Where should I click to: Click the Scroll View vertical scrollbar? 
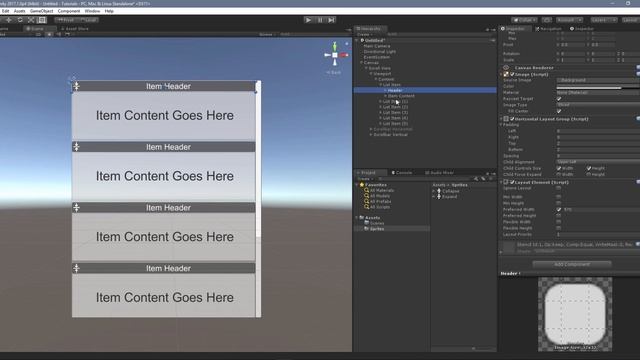[258, 160]
